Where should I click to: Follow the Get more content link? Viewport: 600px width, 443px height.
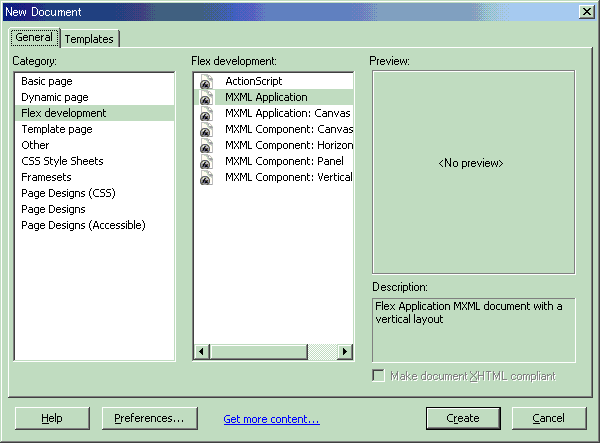click(271, 419)
